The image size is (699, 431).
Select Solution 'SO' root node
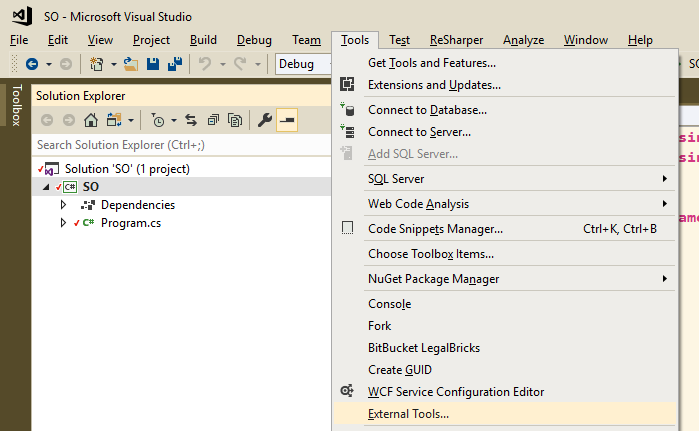127,169
